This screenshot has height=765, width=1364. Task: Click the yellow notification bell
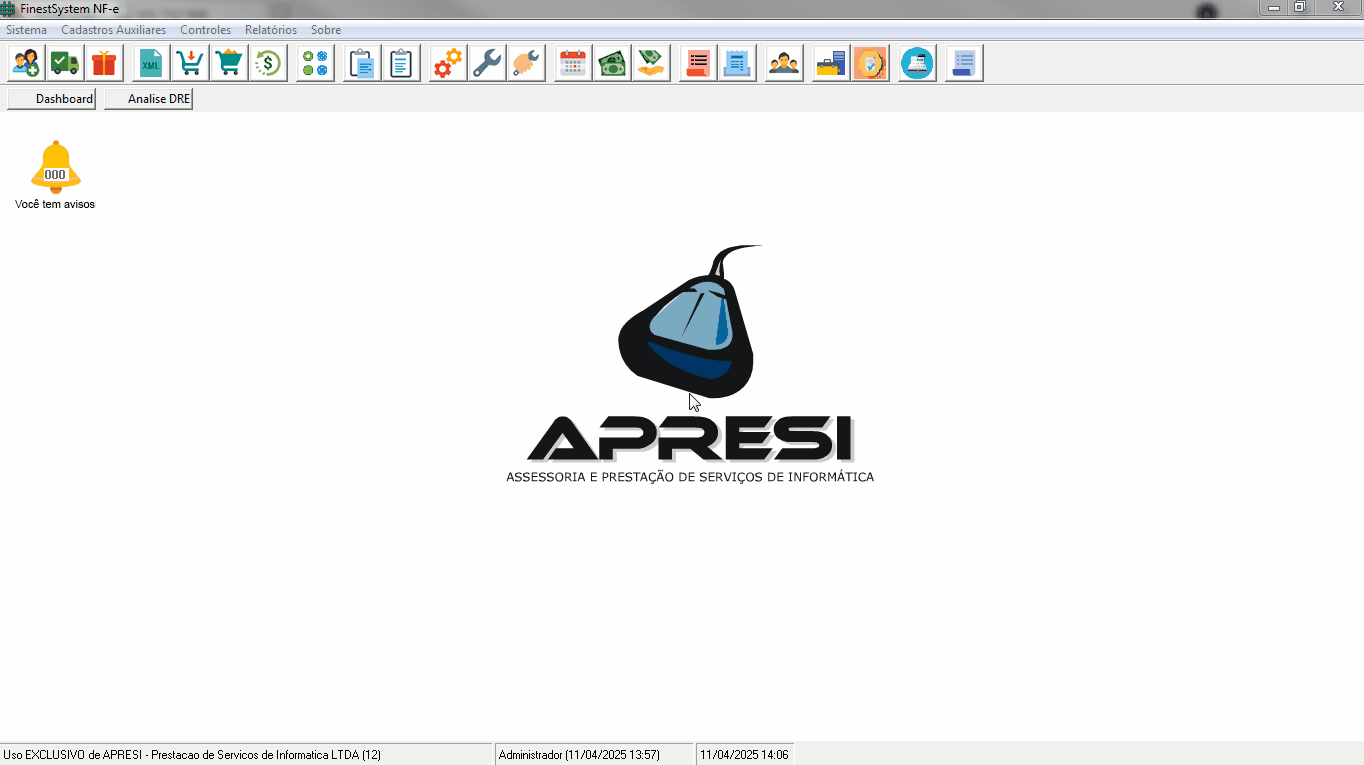point(55,167)
